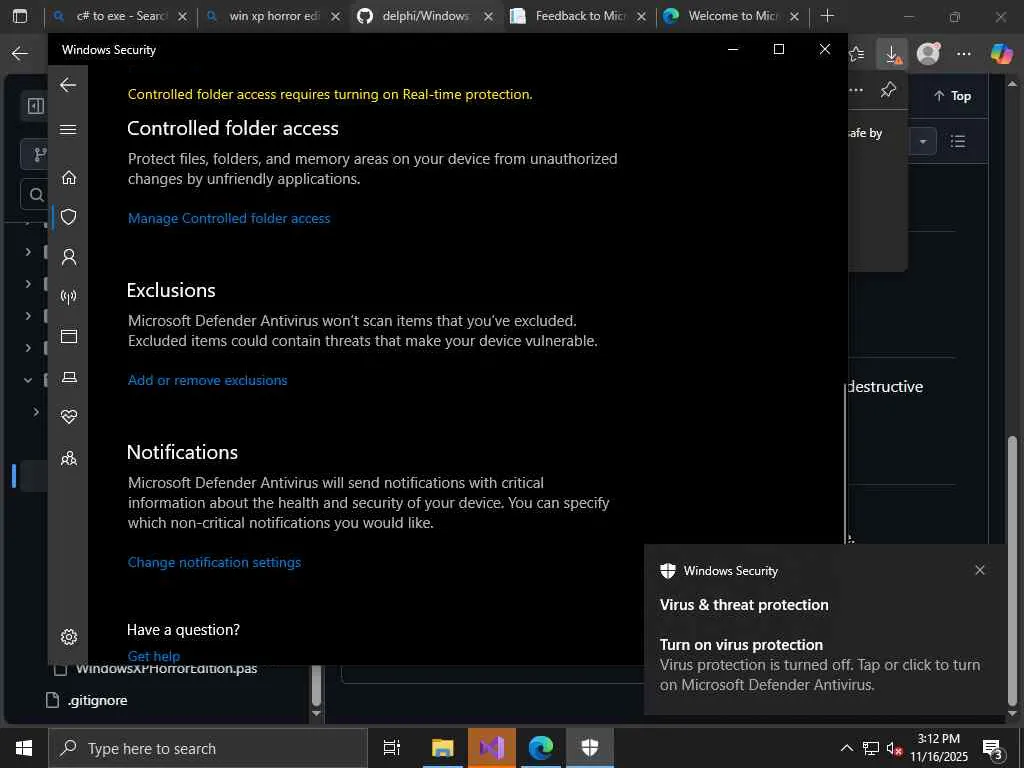Image resolution: width=1024 pixels, height=768 pixels.
Task: Click Manage Controlled folder access link
Action: [229, 218]
